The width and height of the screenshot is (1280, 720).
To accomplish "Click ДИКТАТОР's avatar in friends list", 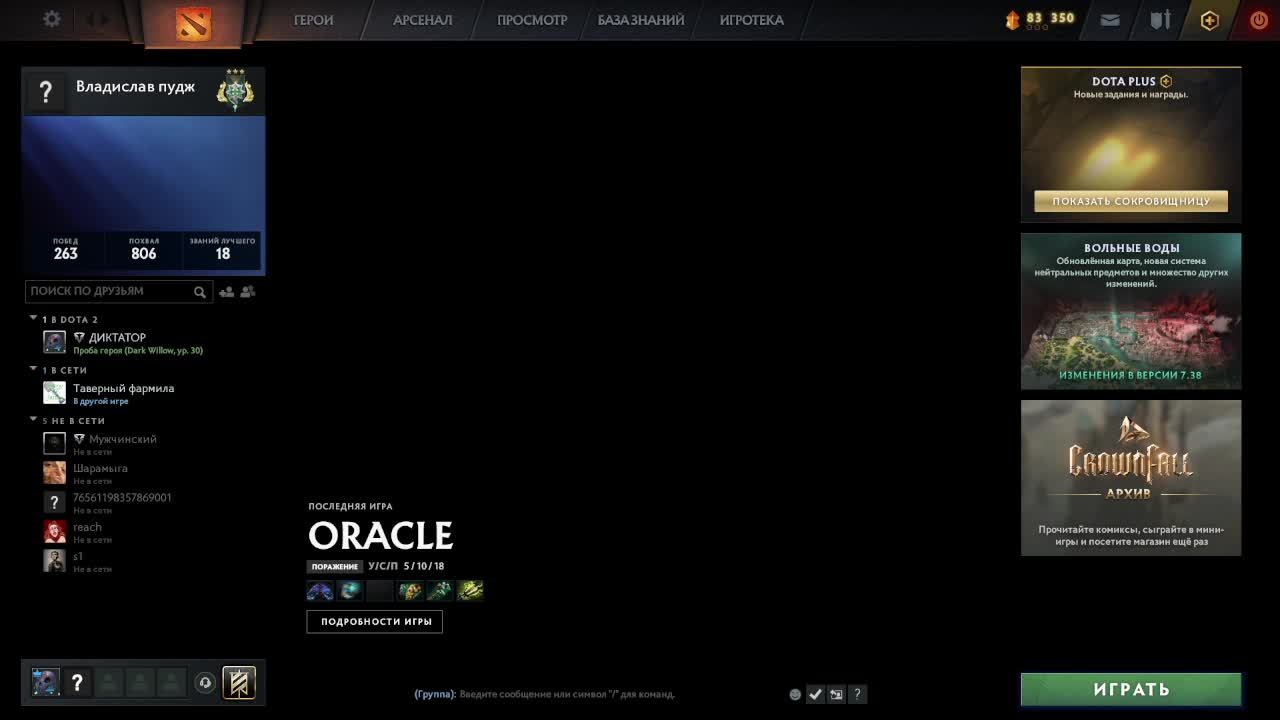I will 55,342.
